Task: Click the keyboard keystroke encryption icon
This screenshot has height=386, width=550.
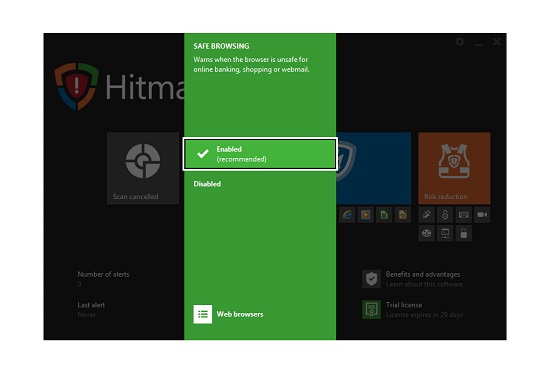Action: coord(464,215)
